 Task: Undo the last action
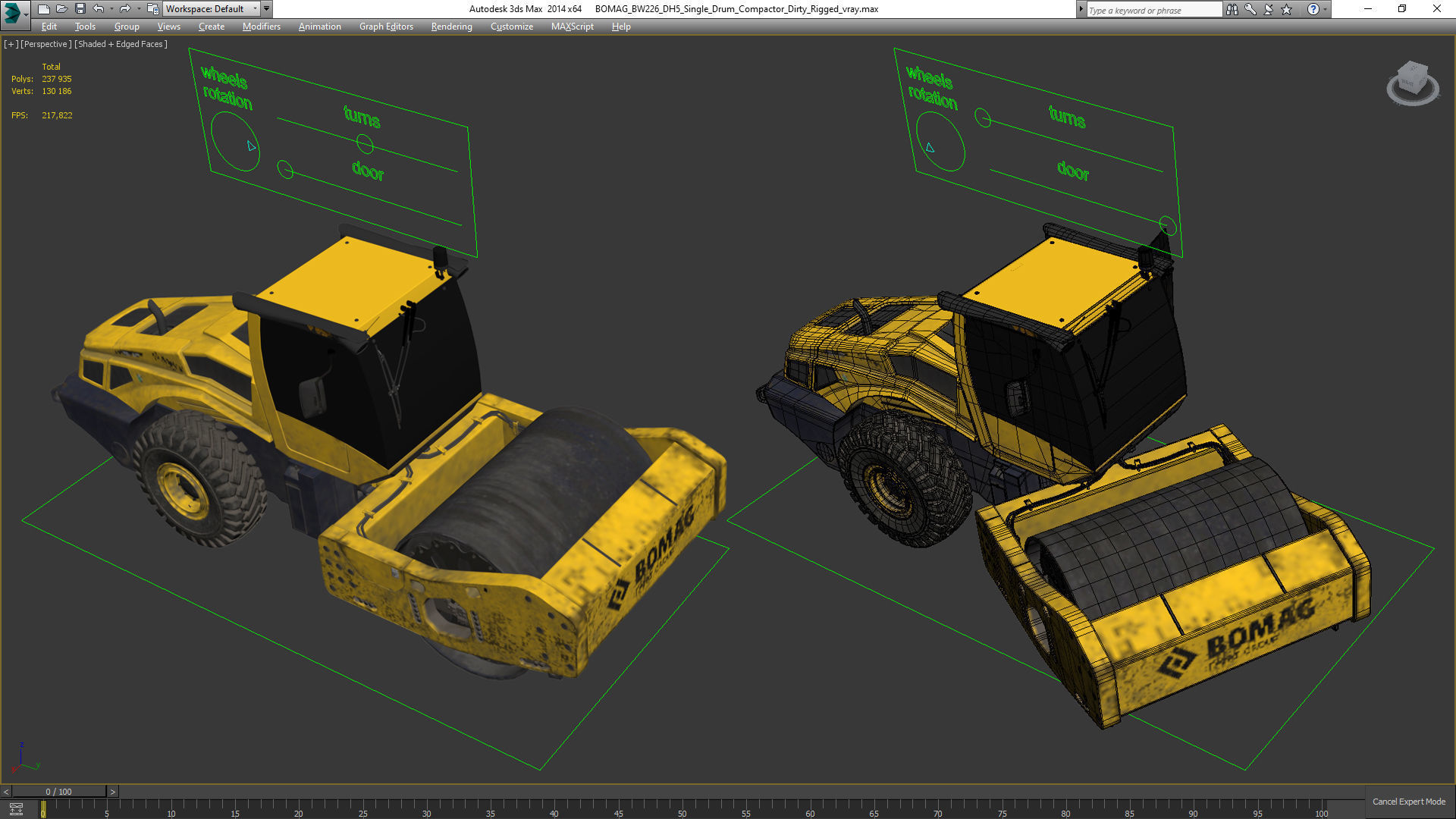(99, 9)
